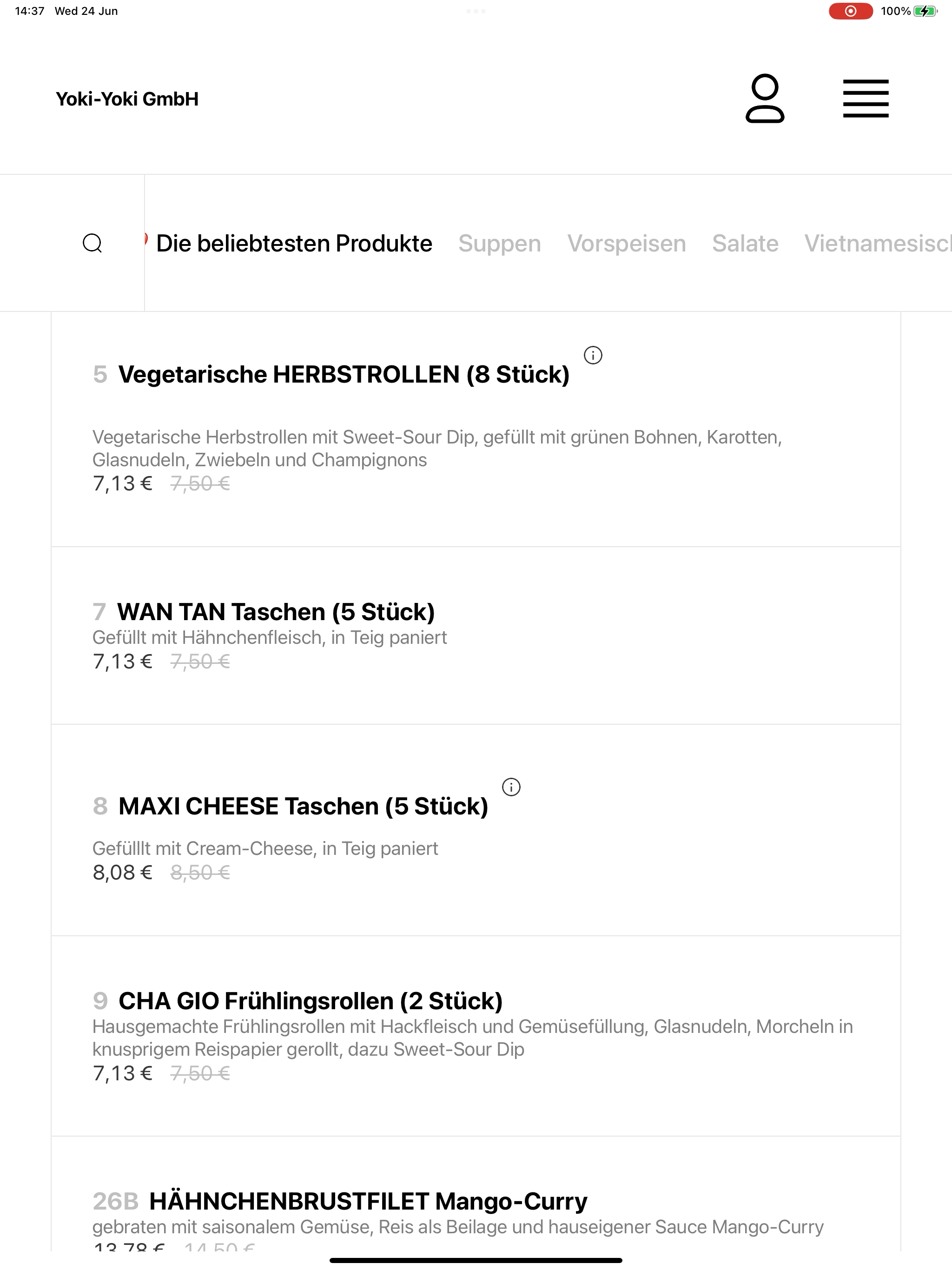Select CHA GIO Frühlingsrollen item
The image size is (952, 1270).
[476, 1036]
